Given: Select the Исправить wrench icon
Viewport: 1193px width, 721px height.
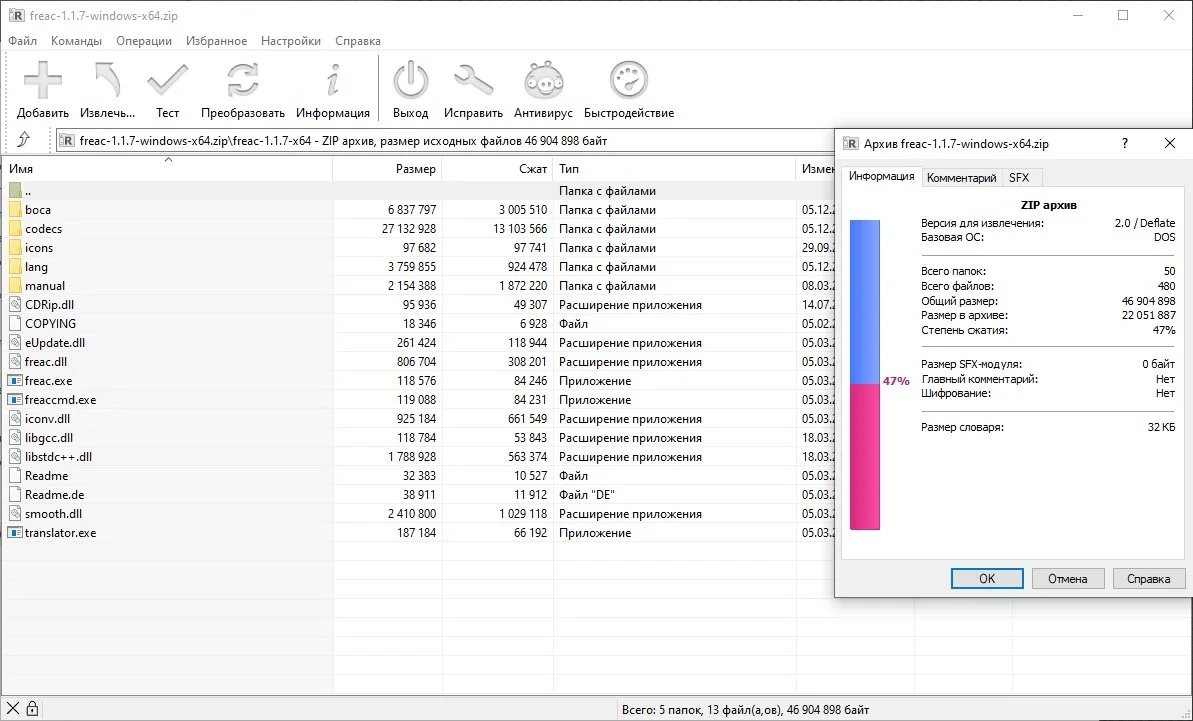Looking at the screenshot, I should pyautogui.click(x=473, y=81).
